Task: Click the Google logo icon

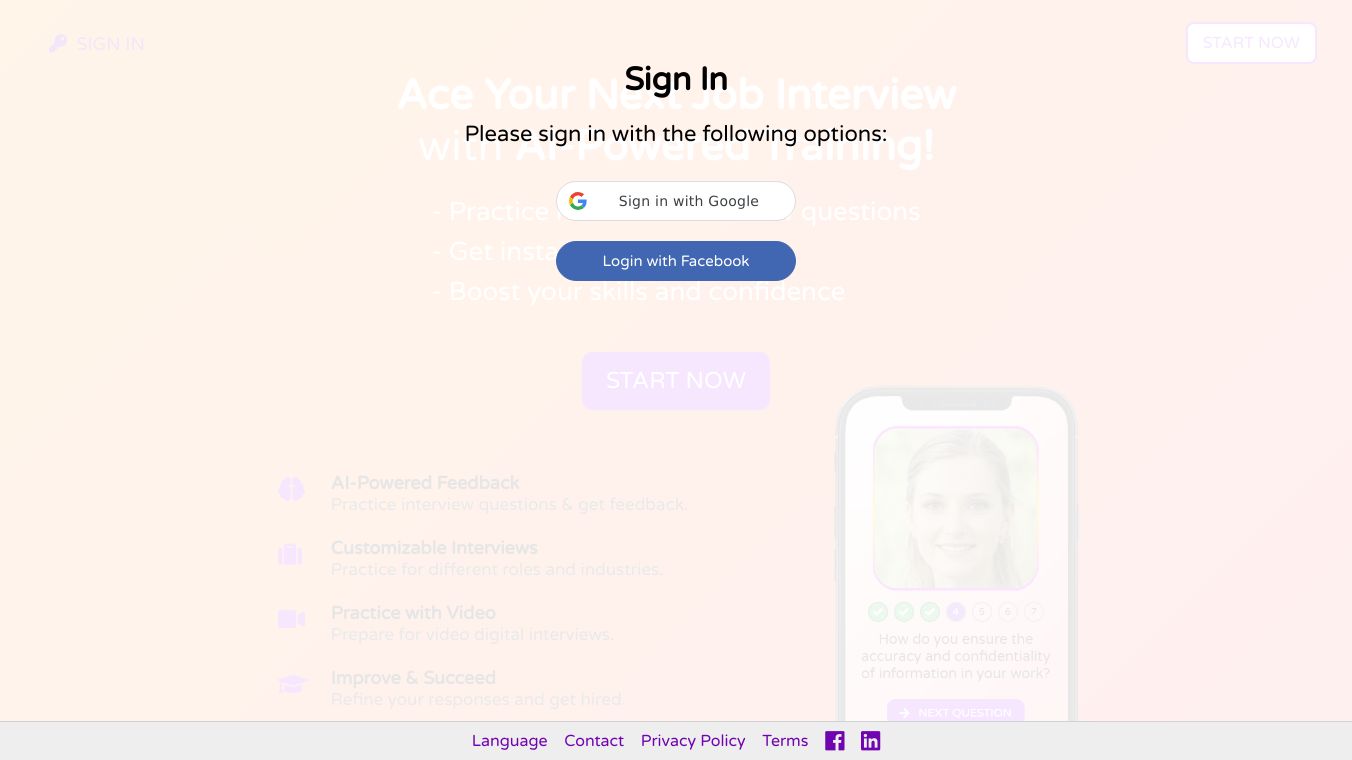Action: tap(578, 201)
